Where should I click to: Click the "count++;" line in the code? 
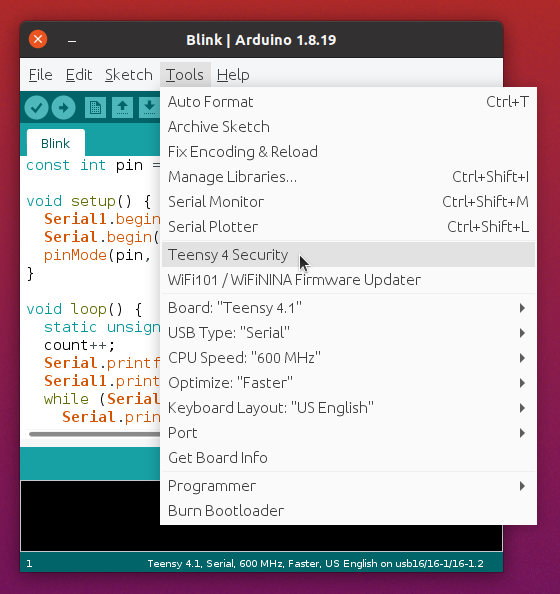point(79,345)
